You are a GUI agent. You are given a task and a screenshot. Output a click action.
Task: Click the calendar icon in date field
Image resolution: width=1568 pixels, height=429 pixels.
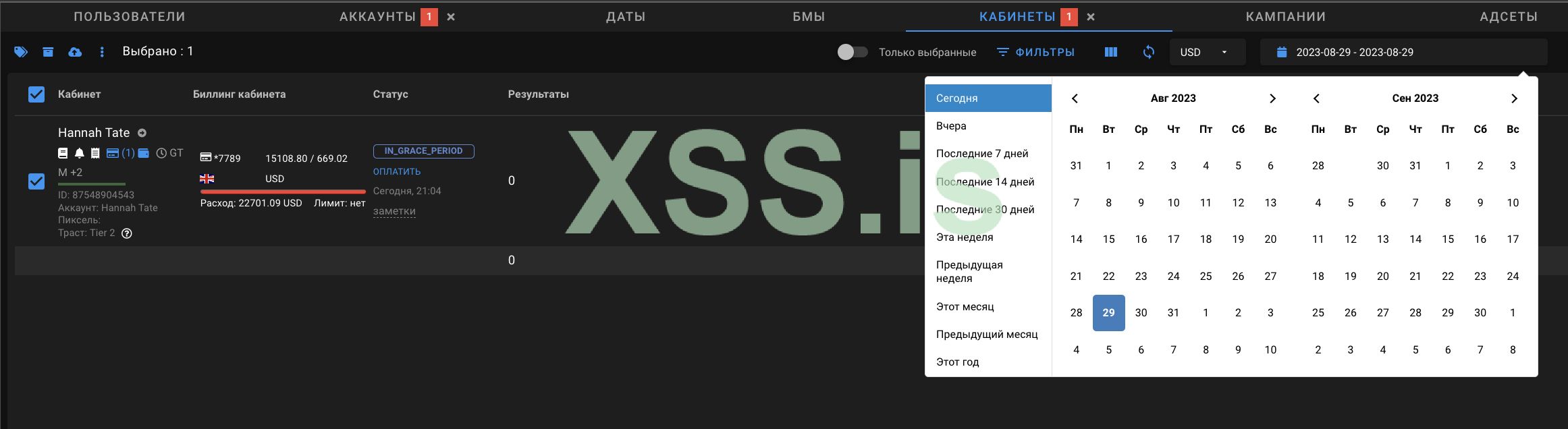(1281, 52)
